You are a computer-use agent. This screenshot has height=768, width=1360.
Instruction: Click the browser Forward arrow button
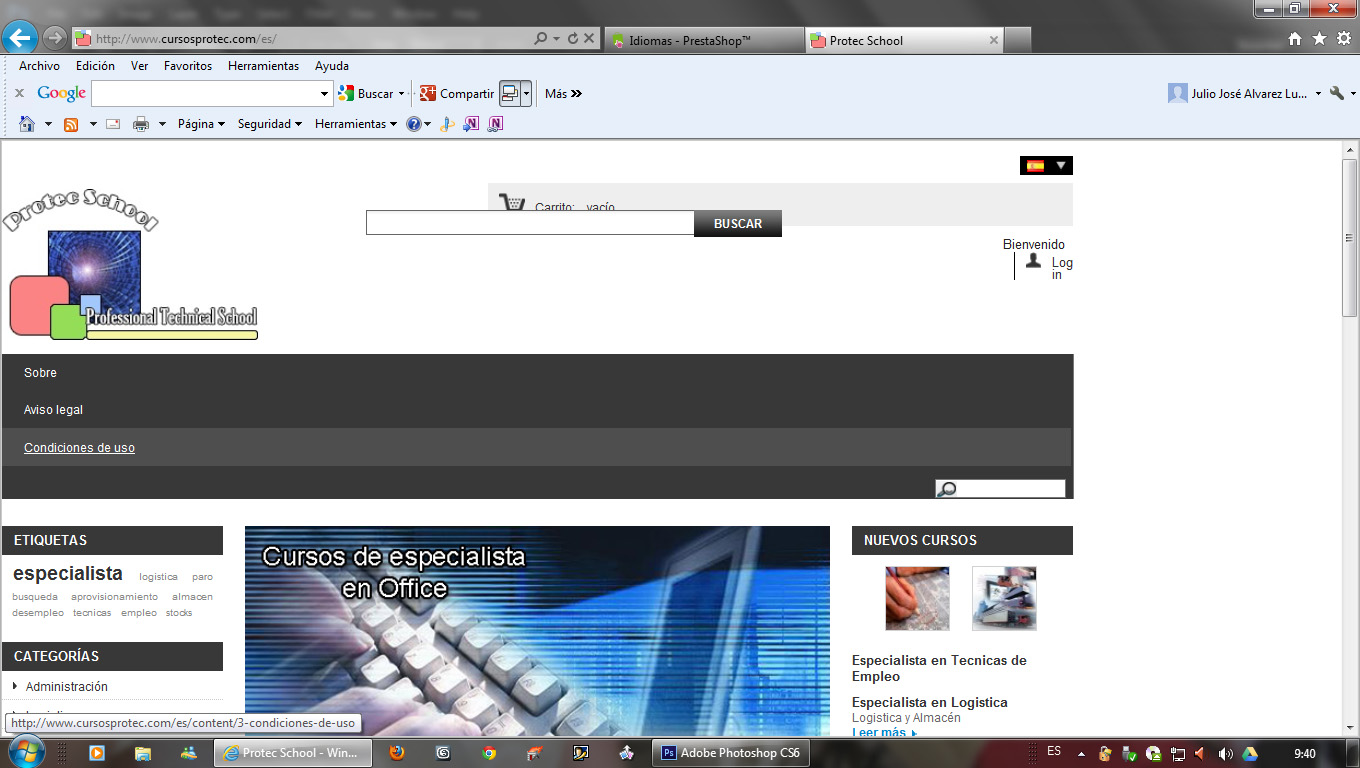pyautogui.click(x=54, y=38)
